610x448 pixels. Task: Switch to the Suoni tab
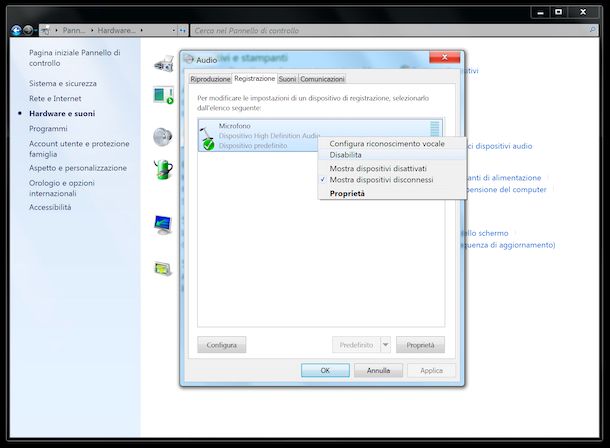[287, 79]
